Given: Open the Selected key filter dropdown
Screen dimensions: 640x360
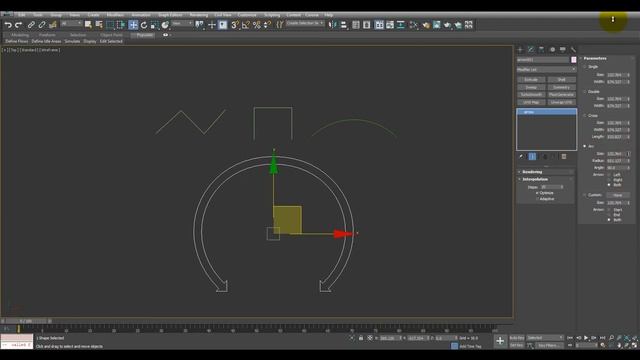Looking at the screenshot, I should coord(545,338).
